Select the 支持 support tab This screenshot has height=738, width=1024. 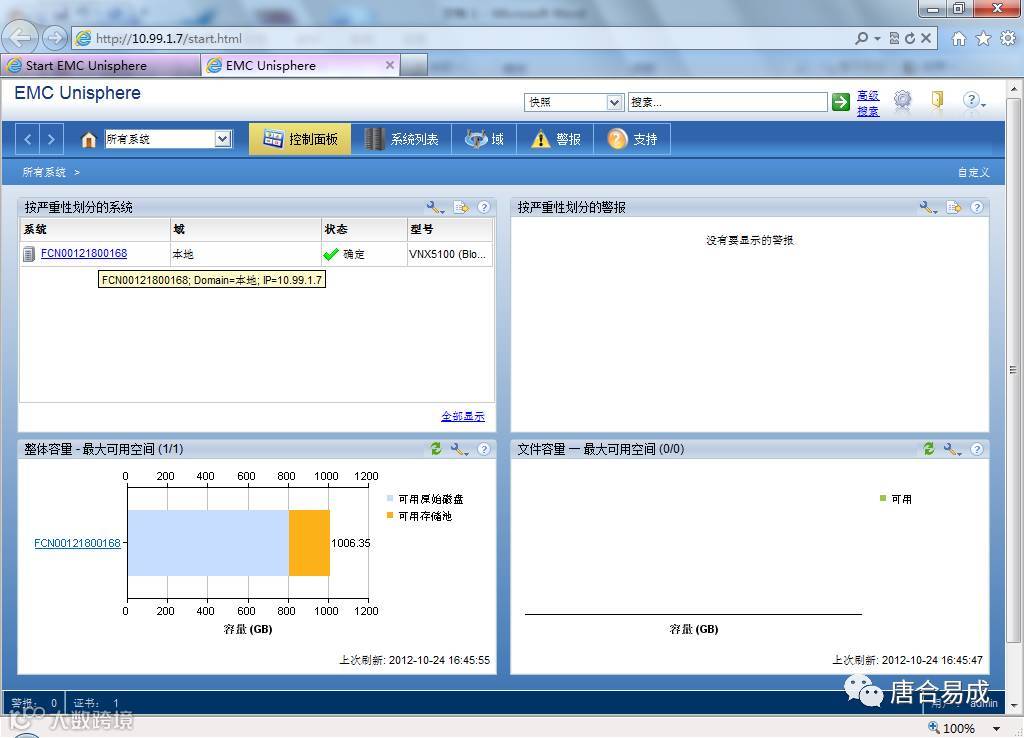coord(632,139)
